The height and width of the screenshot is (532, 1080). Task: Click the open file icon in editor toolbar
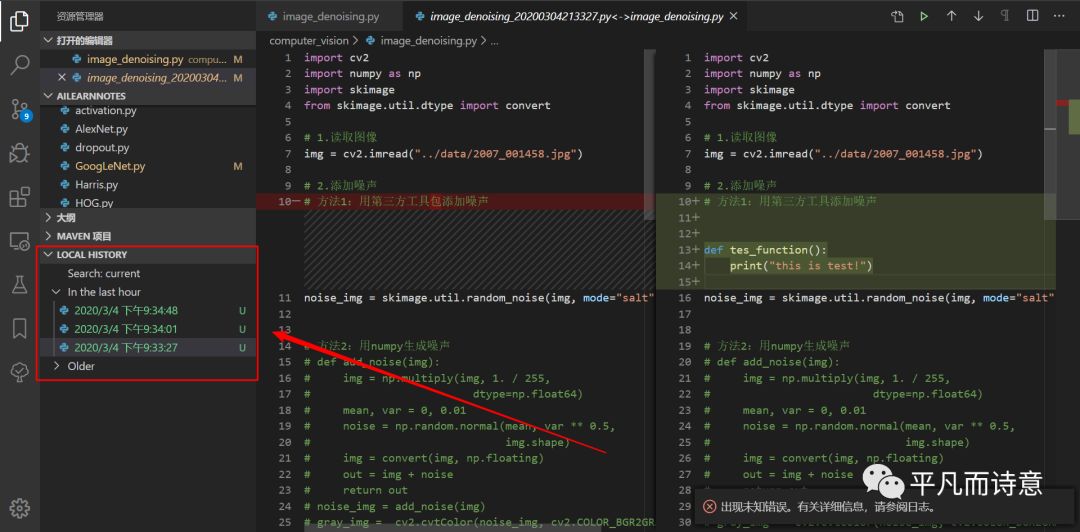pyautogui.click(x=897, y=16)
